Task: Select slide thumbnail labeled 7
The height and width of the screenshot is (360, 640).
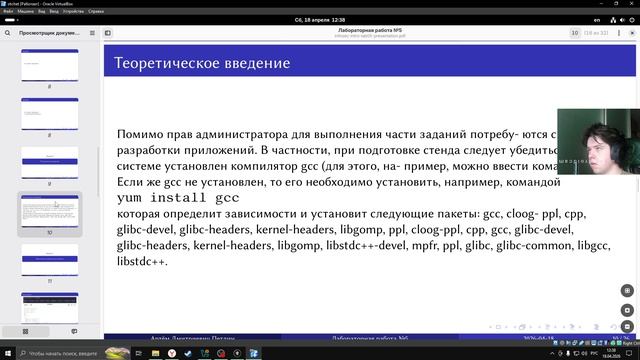Action: click(x=50, y=65)
